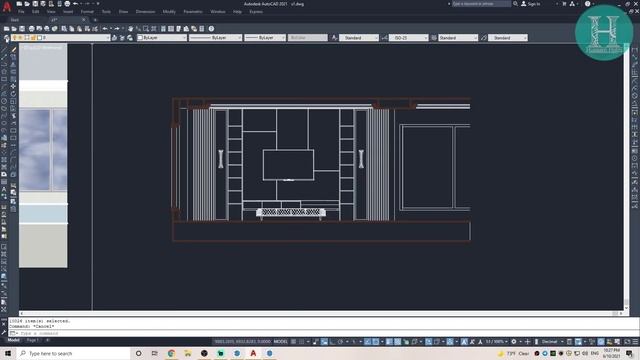Click Sign In in title bar
This screenshot has width=640, height=360.
531,4
